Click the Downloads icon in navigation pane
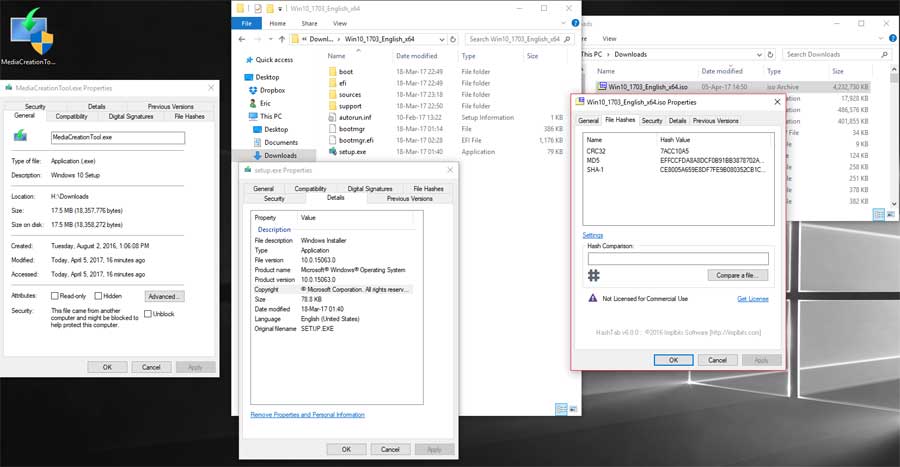This screenshot has height=467, width=900. click(258, 155)
